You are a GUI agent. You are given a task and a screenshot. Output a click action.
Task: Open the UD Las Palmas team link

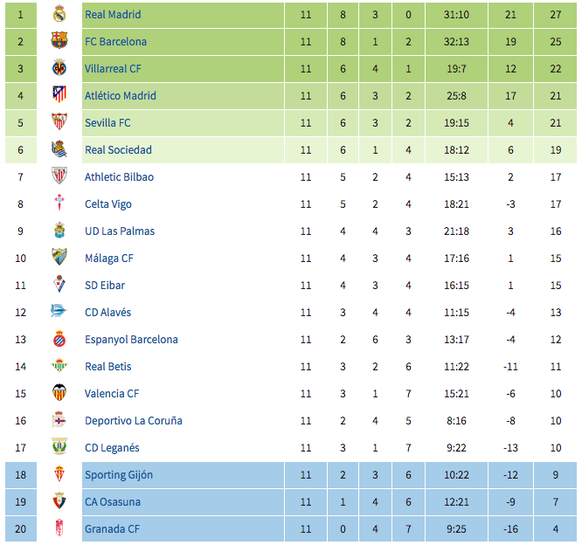point(120,231)
